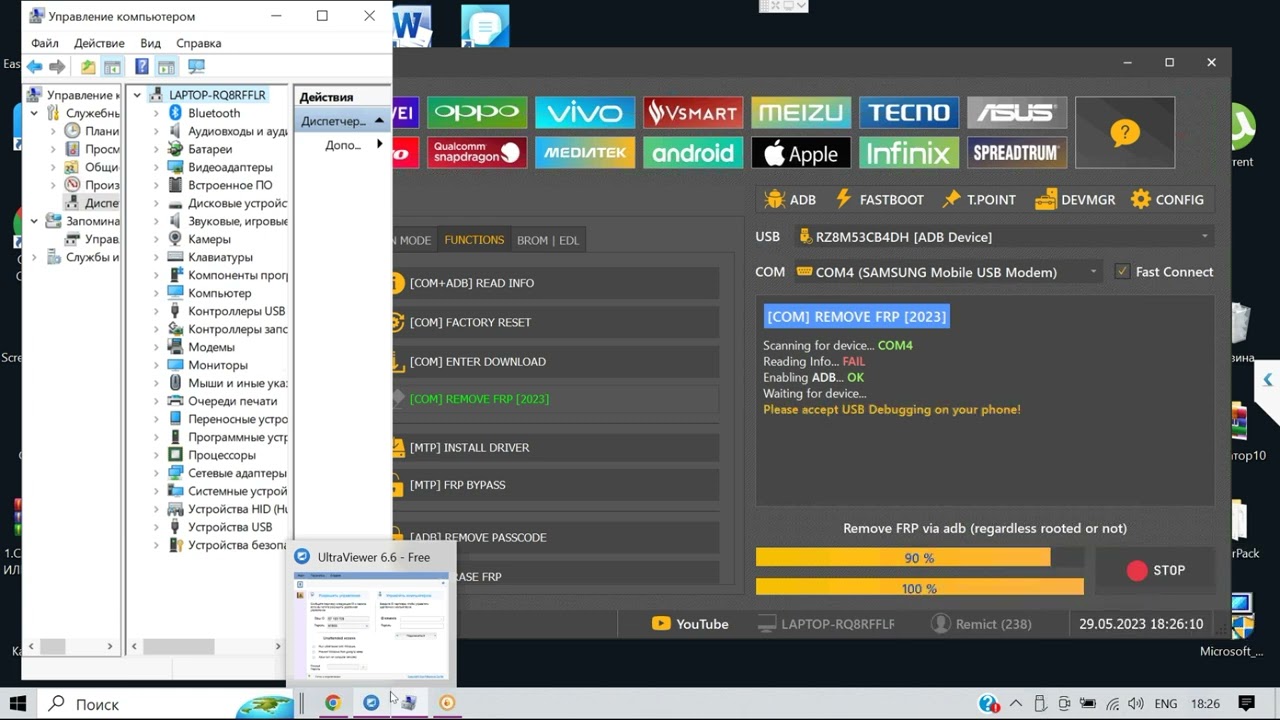This screenshot has width=1280, height=720.
Task: Click the up-one-level folder toolbar icon
Action: [x=88, y=67]
